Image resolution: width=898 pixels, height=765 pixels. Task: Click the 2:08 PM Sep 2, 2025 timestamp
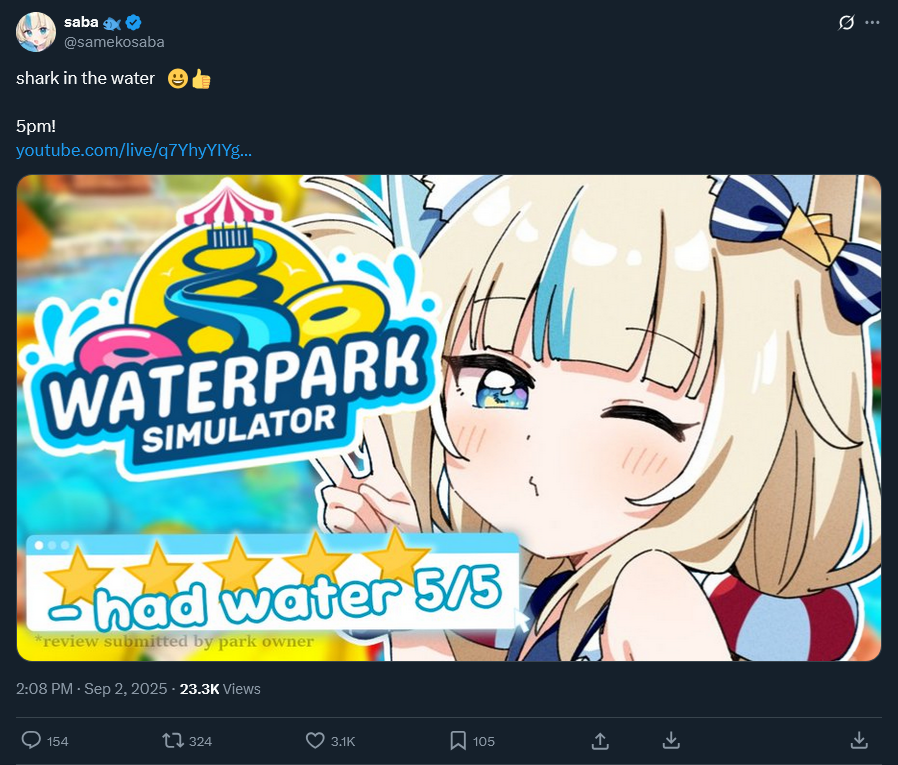pos(92,689)
